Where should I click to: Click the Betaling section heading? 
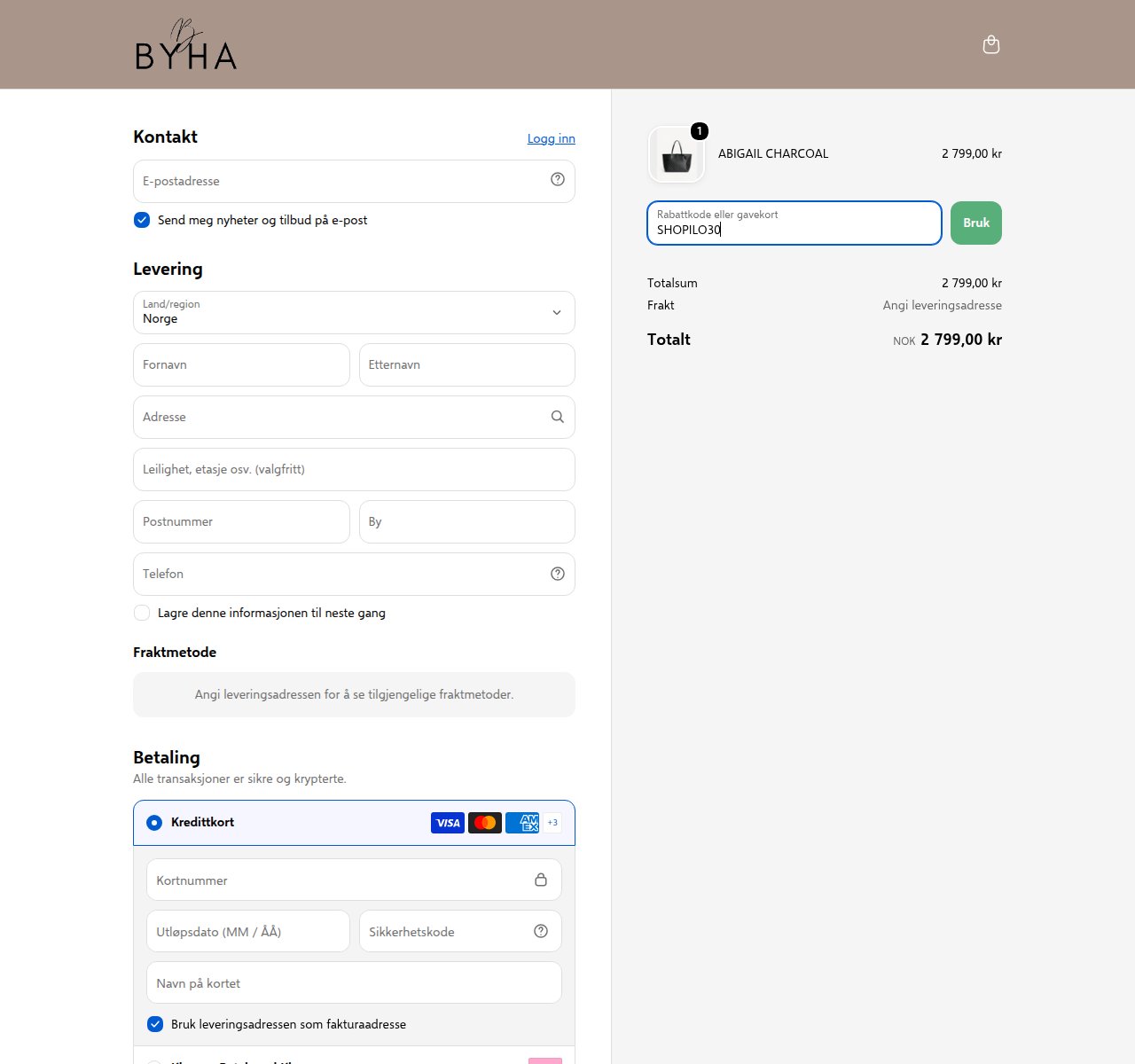[x=167, y=757]
